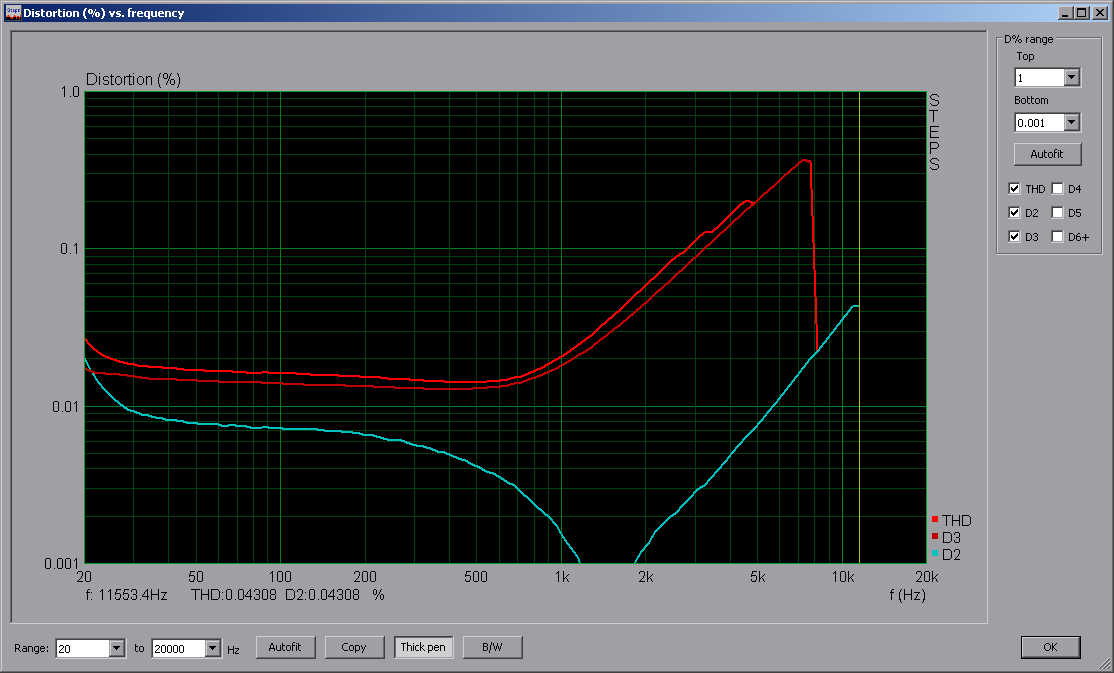Screen dimensions: 1114x673
Task: Maximize the Distortion window
Action: tap(1082, 13)
